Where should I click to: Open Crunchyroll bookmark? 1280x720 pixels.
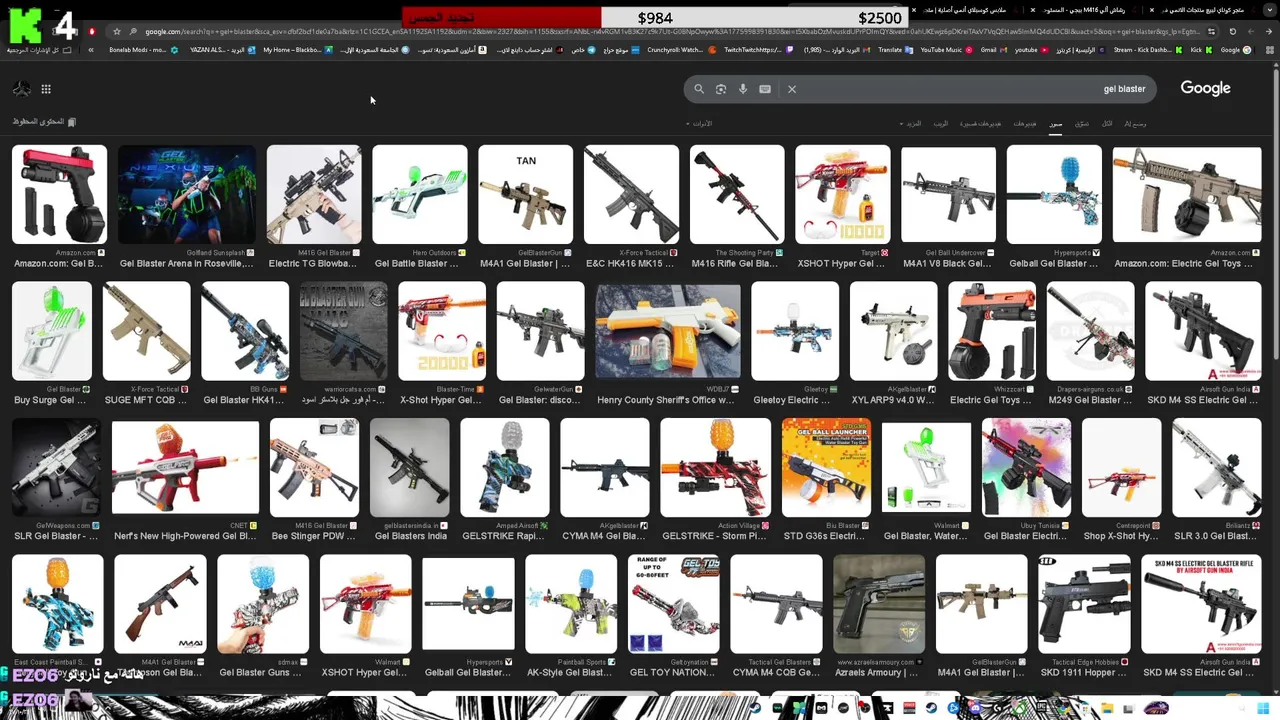(680, 50)
